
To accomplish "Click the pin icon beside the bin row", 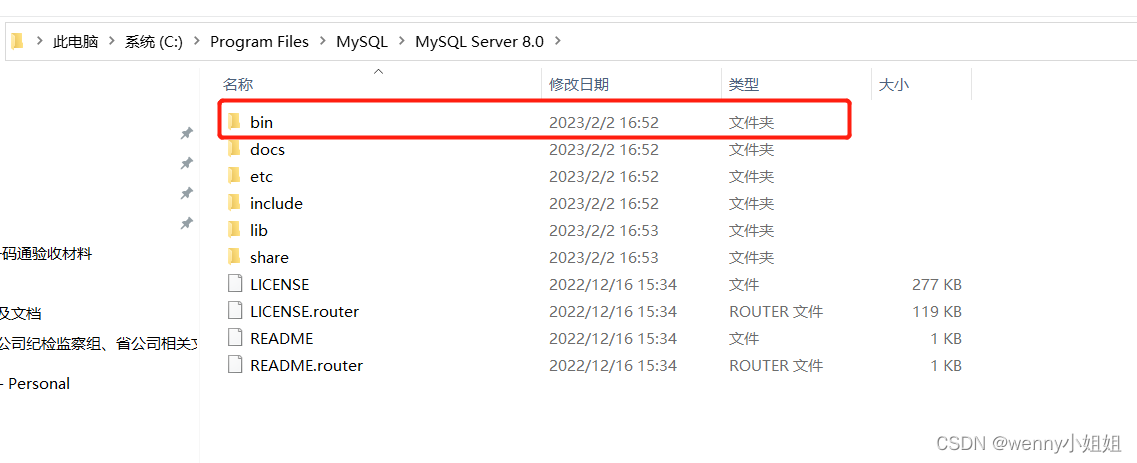I will point(186,133).
